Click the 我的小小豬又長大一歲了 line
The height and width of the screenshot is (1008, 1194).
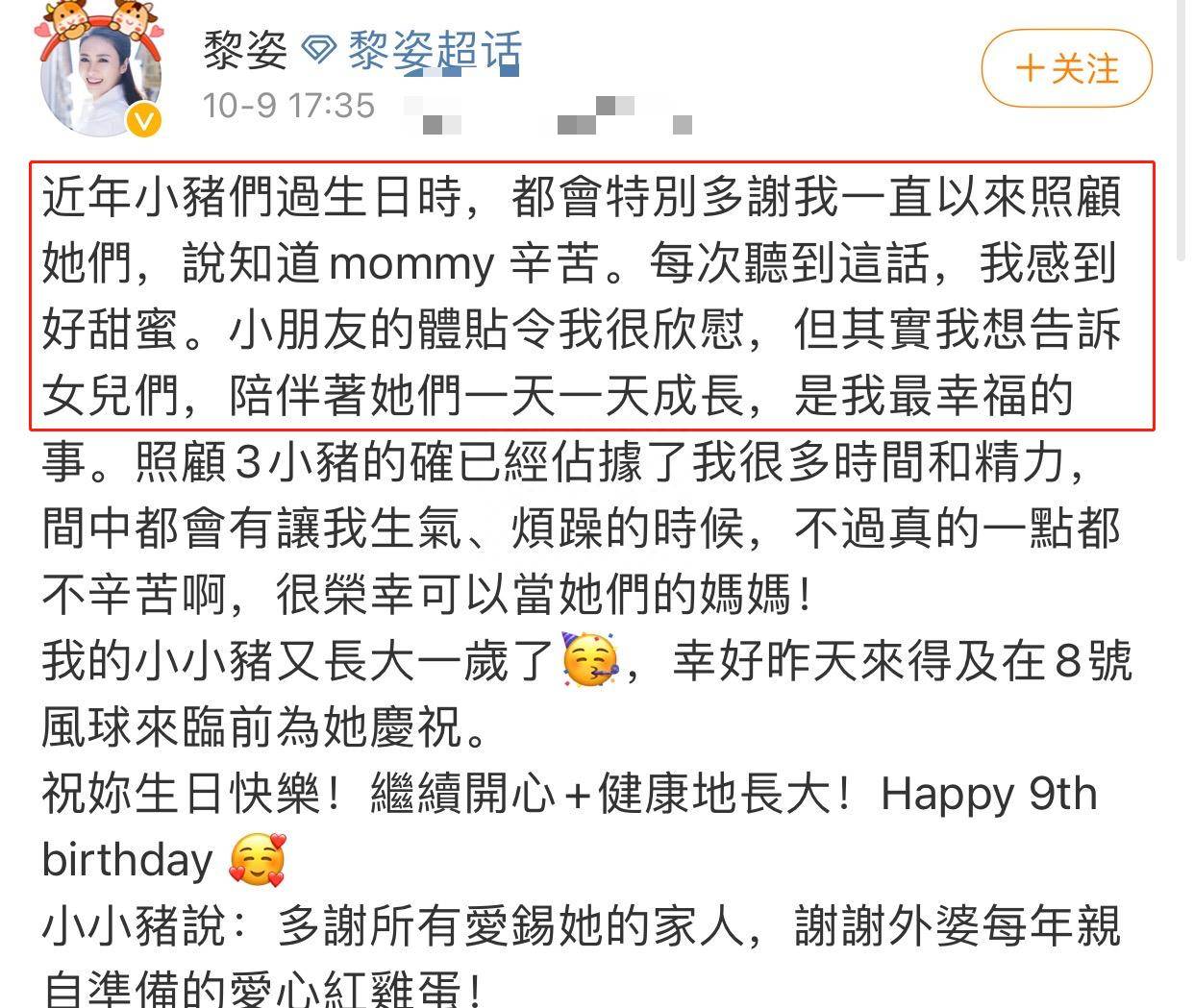click(298, 662)
